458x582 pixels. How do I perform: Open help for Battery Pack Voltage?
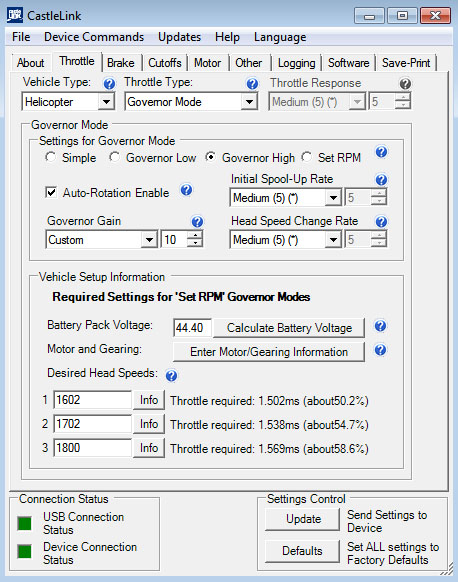pos(380,326)
